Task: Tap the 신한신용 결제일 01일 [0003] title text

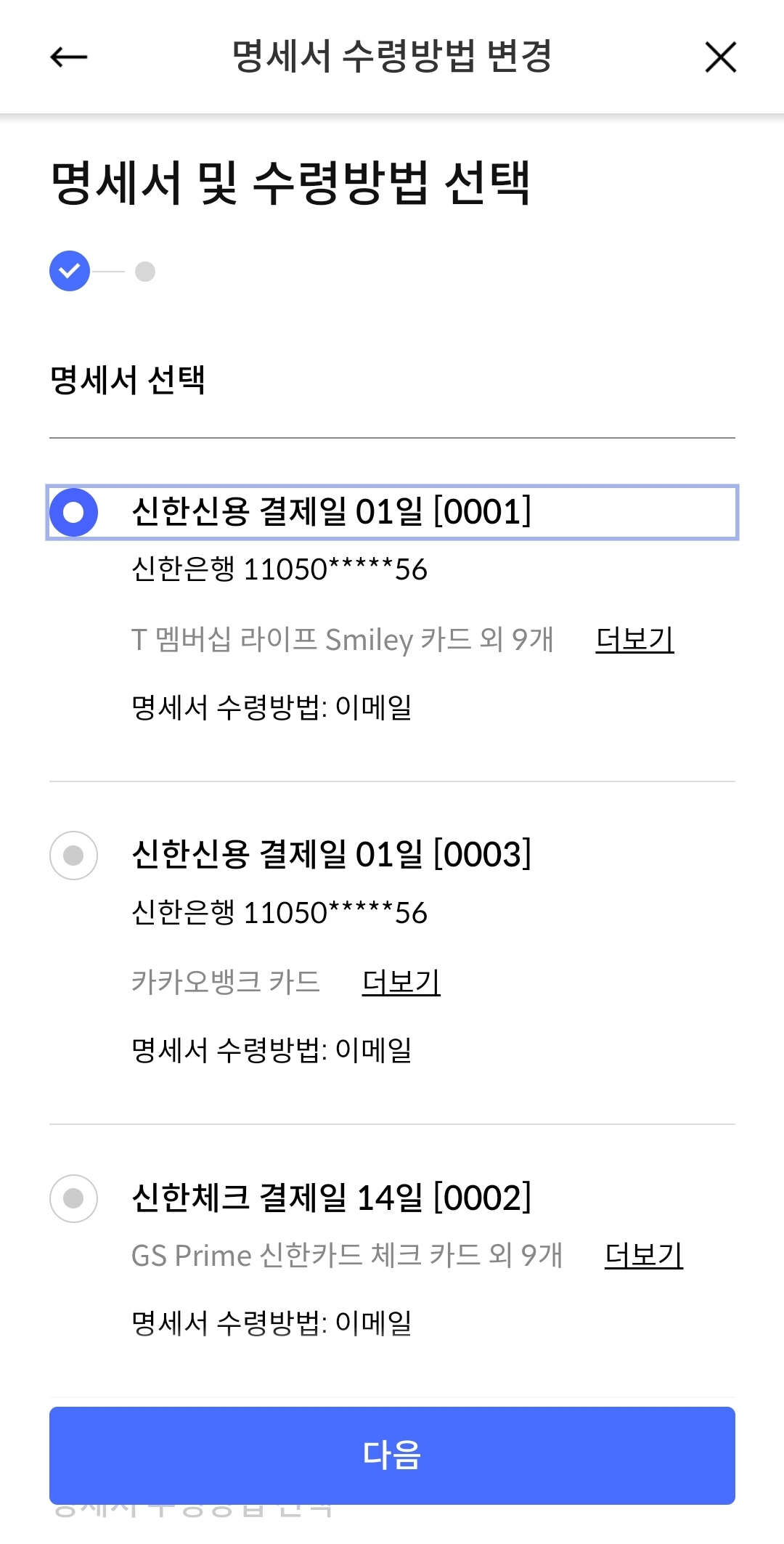Action: click(331, 855)
